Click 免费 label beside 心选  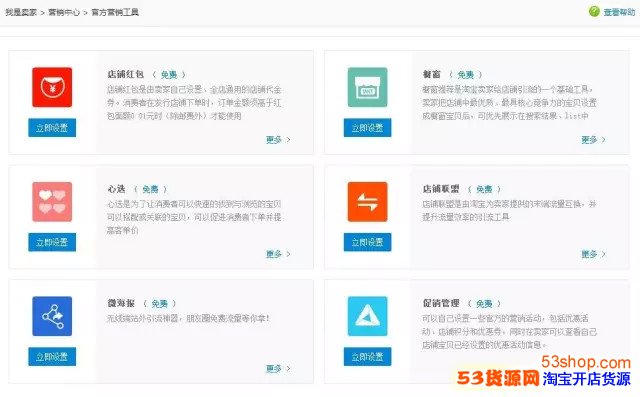point(150,189)
